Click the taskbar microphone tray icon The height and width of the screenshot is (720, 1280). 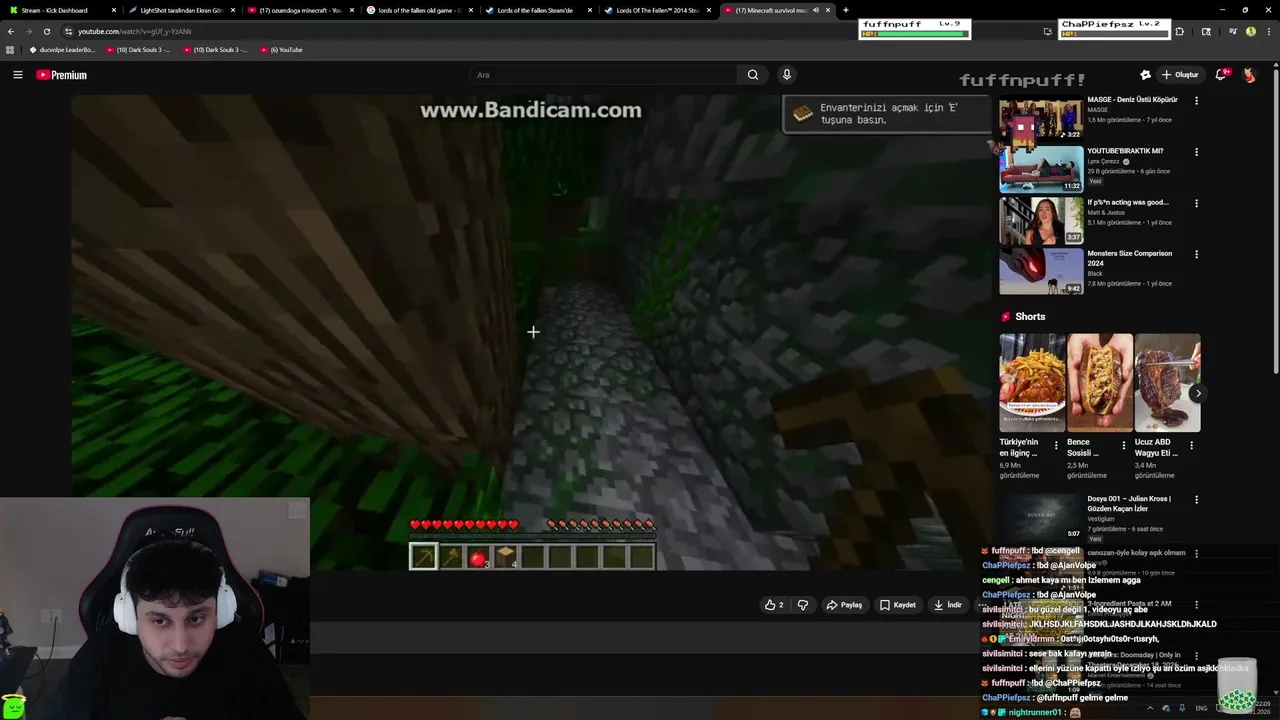(x=1182, y=708)
